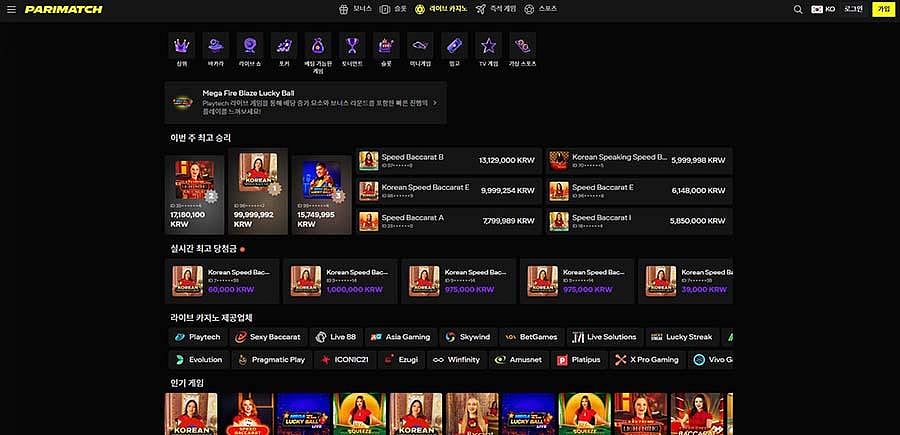Screen dimensions: 900x435
Task: Open the first Squeeze baccarat game thumbnail
Action: pyautogui.click(x=360, y=414)
